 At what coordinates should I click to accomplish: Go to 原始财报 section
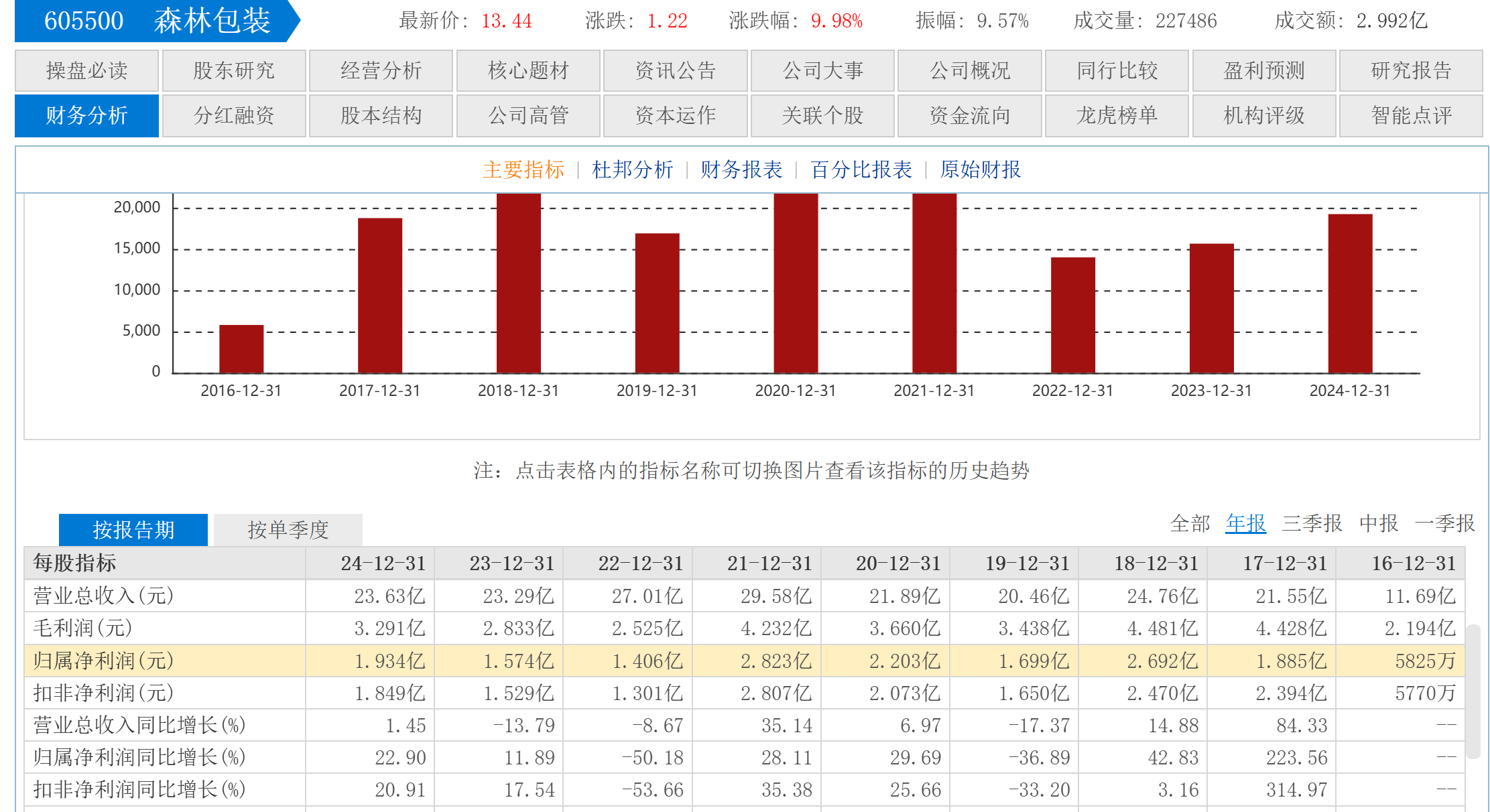coord(980,170)
